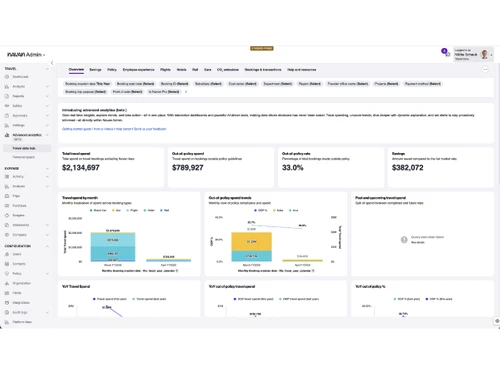Click the Safety sidebar icon
Viewport: 500px width, 375px height.
[x=7, y=106]
